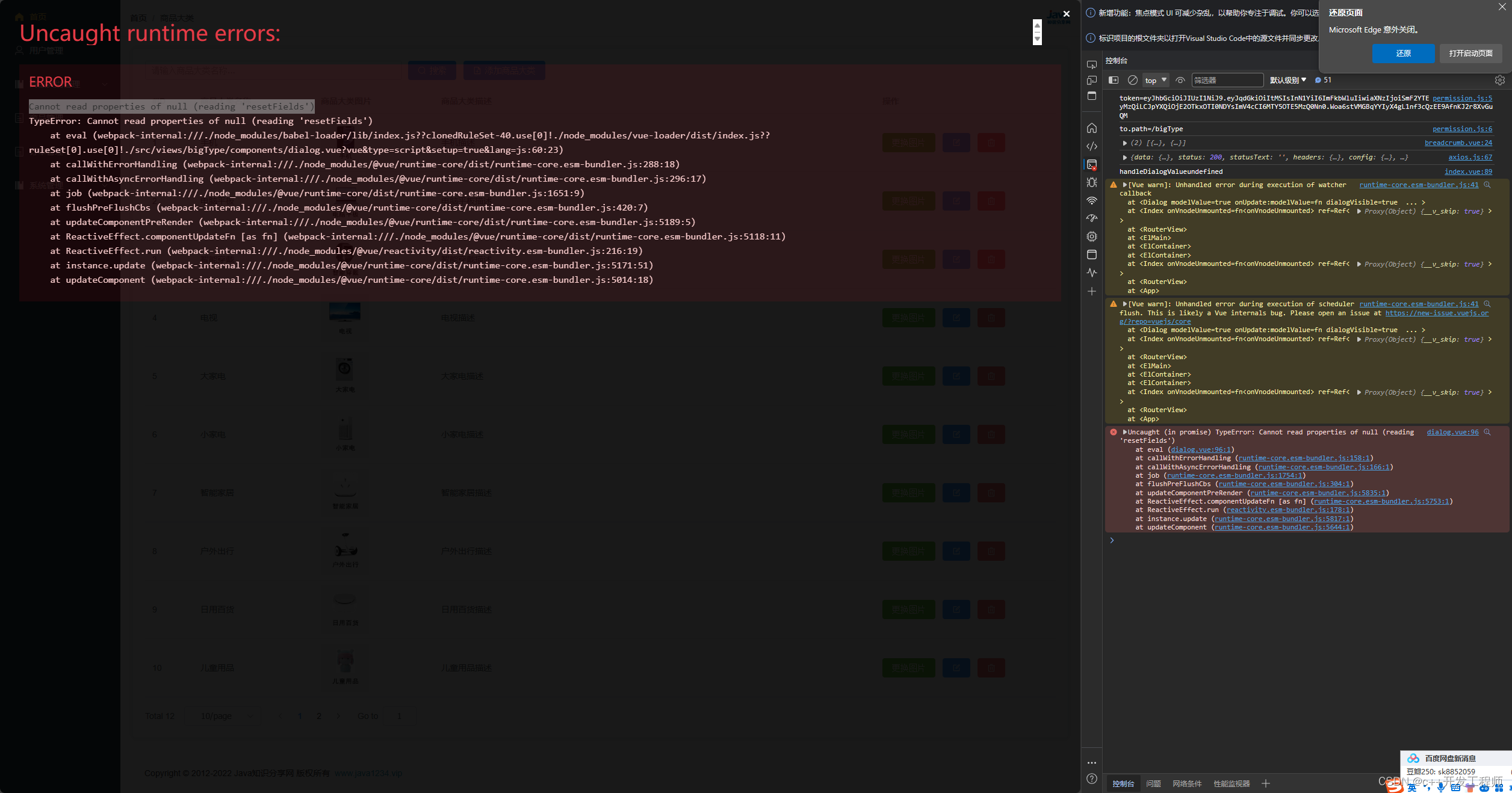Open dialog.vue:96 link beside TypeError
This screenshot has height=793, width=1512.
pyautogui.click(x=1452, y=432)
